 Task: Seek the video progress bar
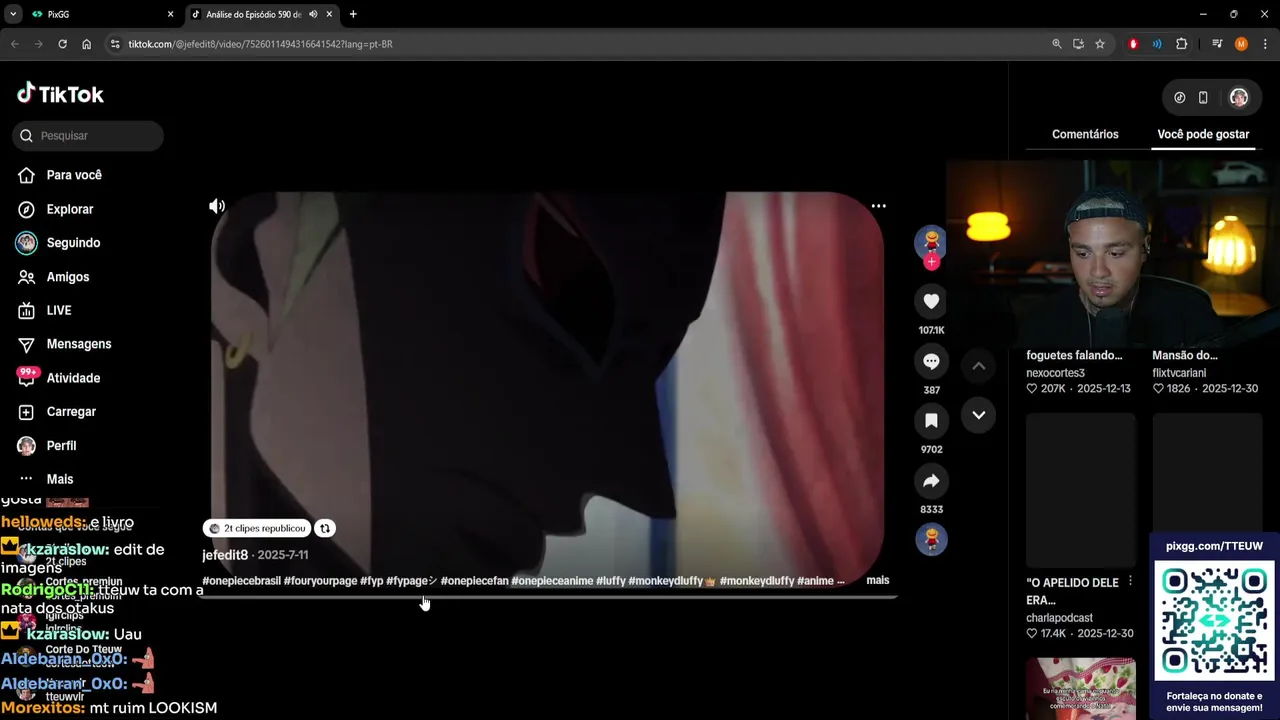point(548,597)
